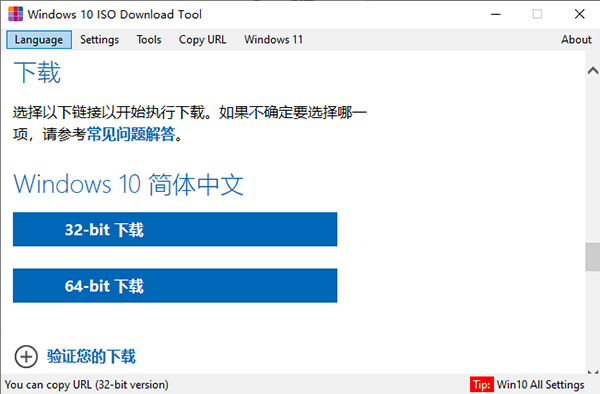Screen dimensions: 600x394
Task: Switch to the Windows 11 menu item
Action: coord(273,40)
